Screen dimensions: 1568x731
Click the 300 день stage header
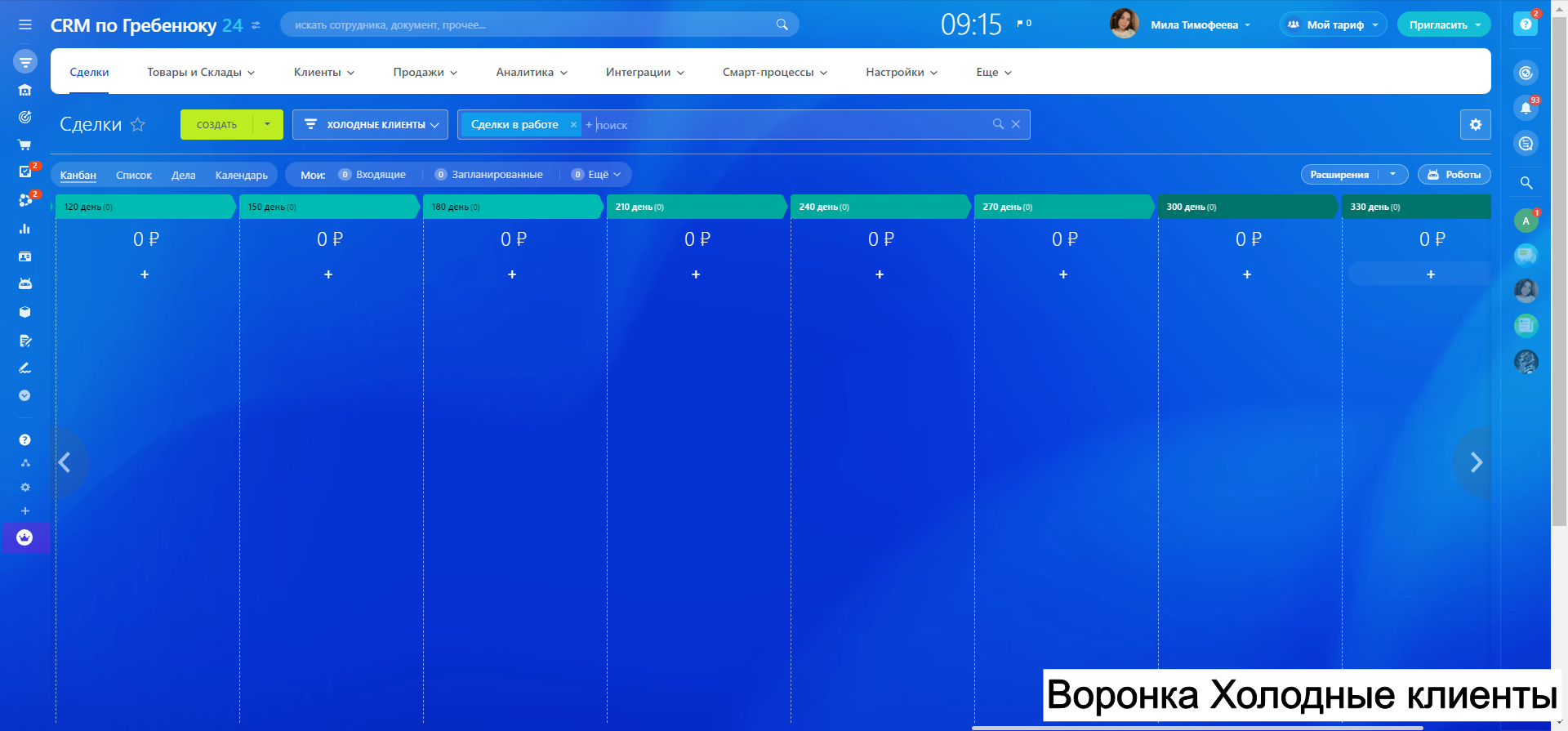pyautogui.click(x=1247, y=207)
